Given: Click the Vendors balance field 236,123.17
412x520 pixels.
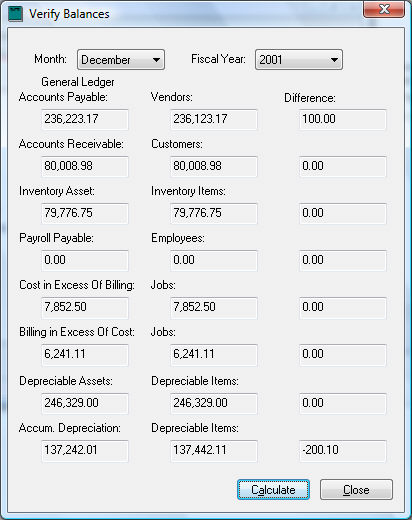Looking at the screenshot, I should [214, 119].
